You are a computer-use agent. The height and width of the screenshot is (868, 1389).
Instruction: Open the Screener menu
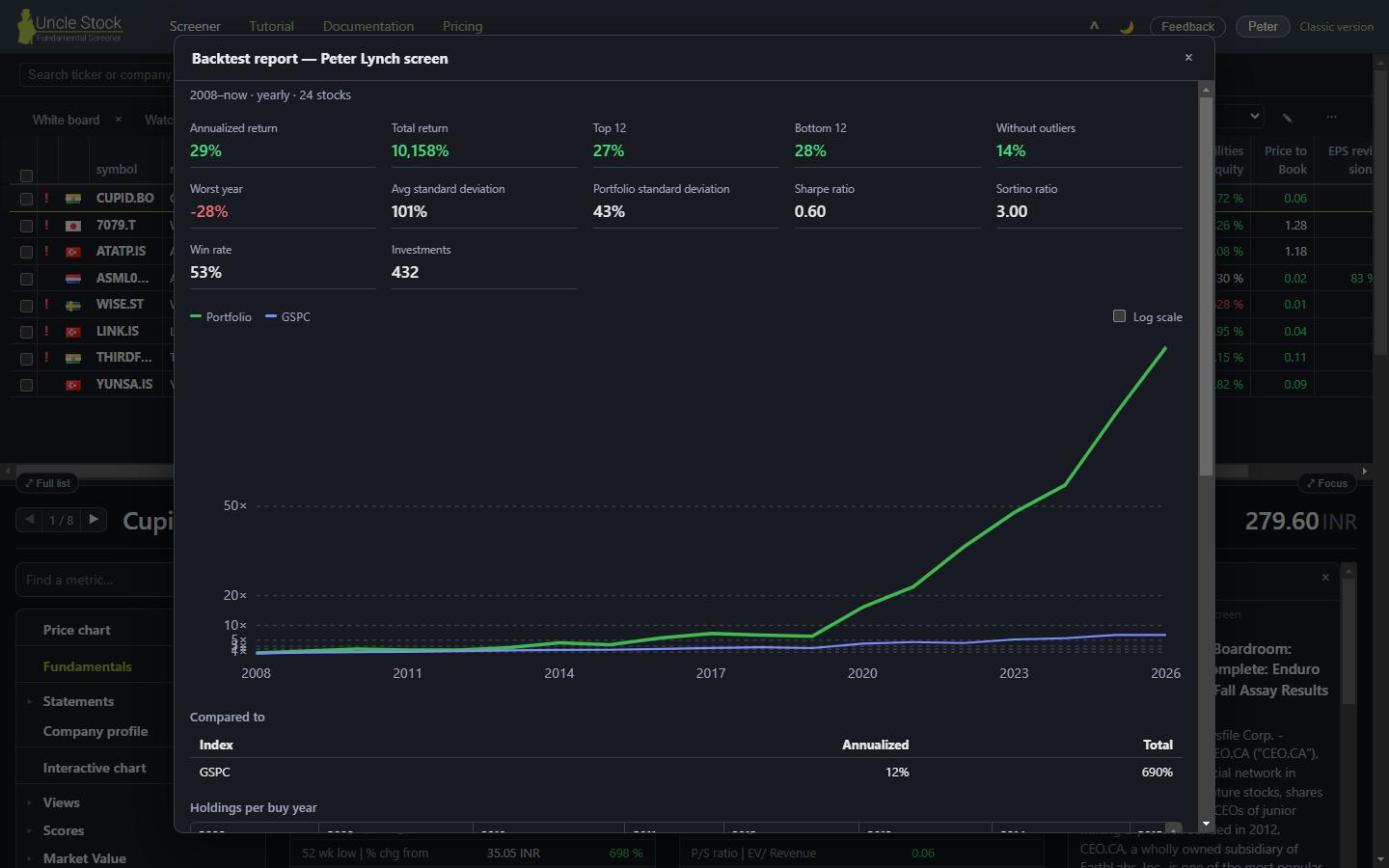[x=195, y=26]
